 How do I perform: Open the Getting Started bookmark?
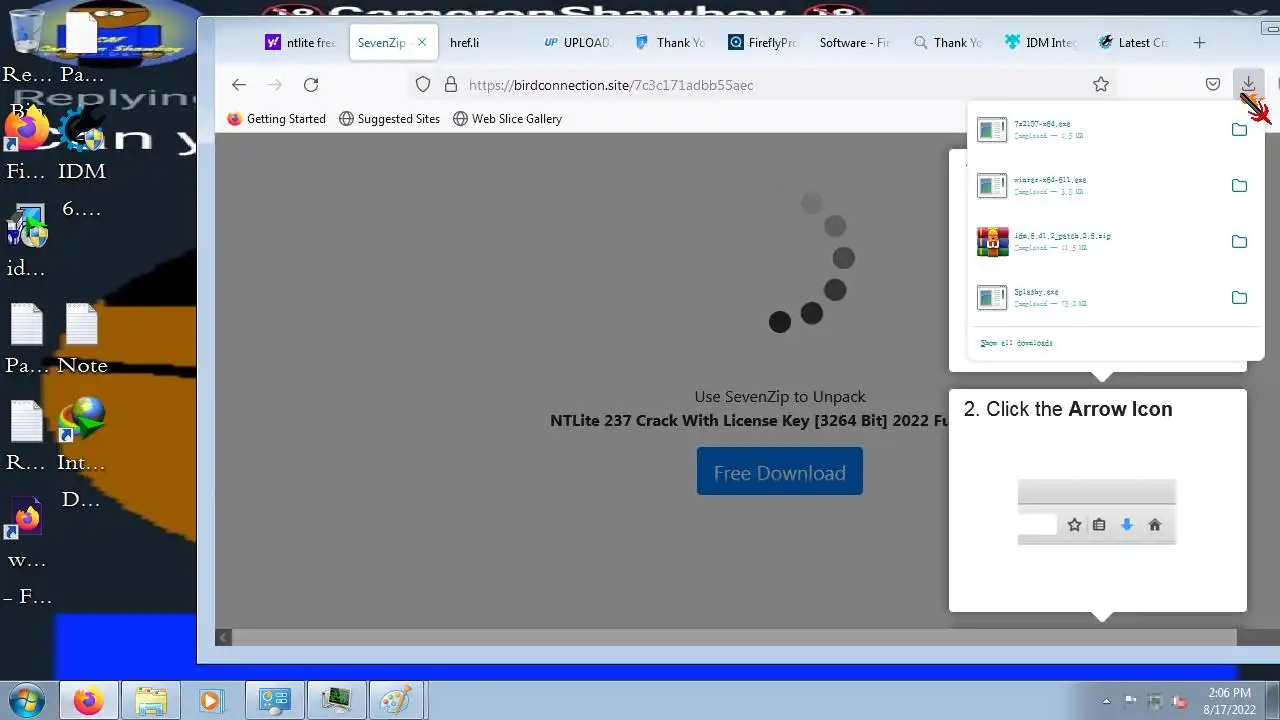click(x=276, y=119)
